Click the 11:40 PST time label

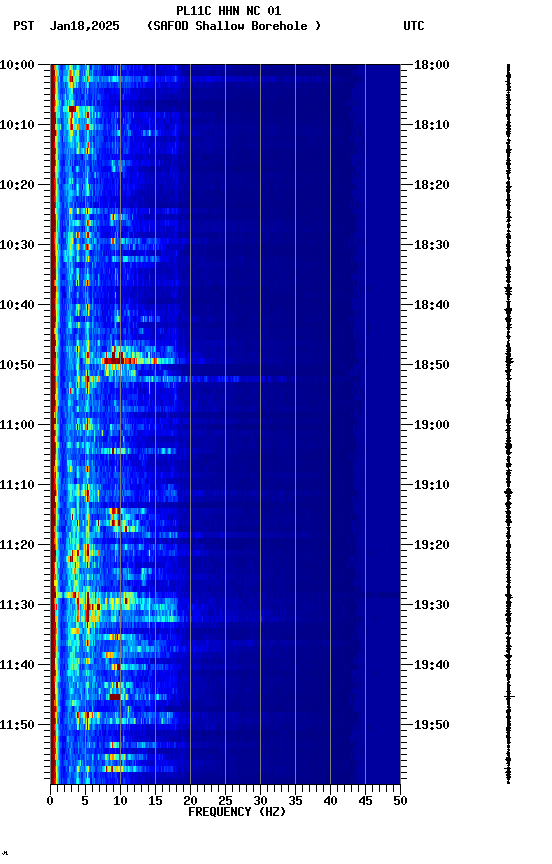[17, 666]
